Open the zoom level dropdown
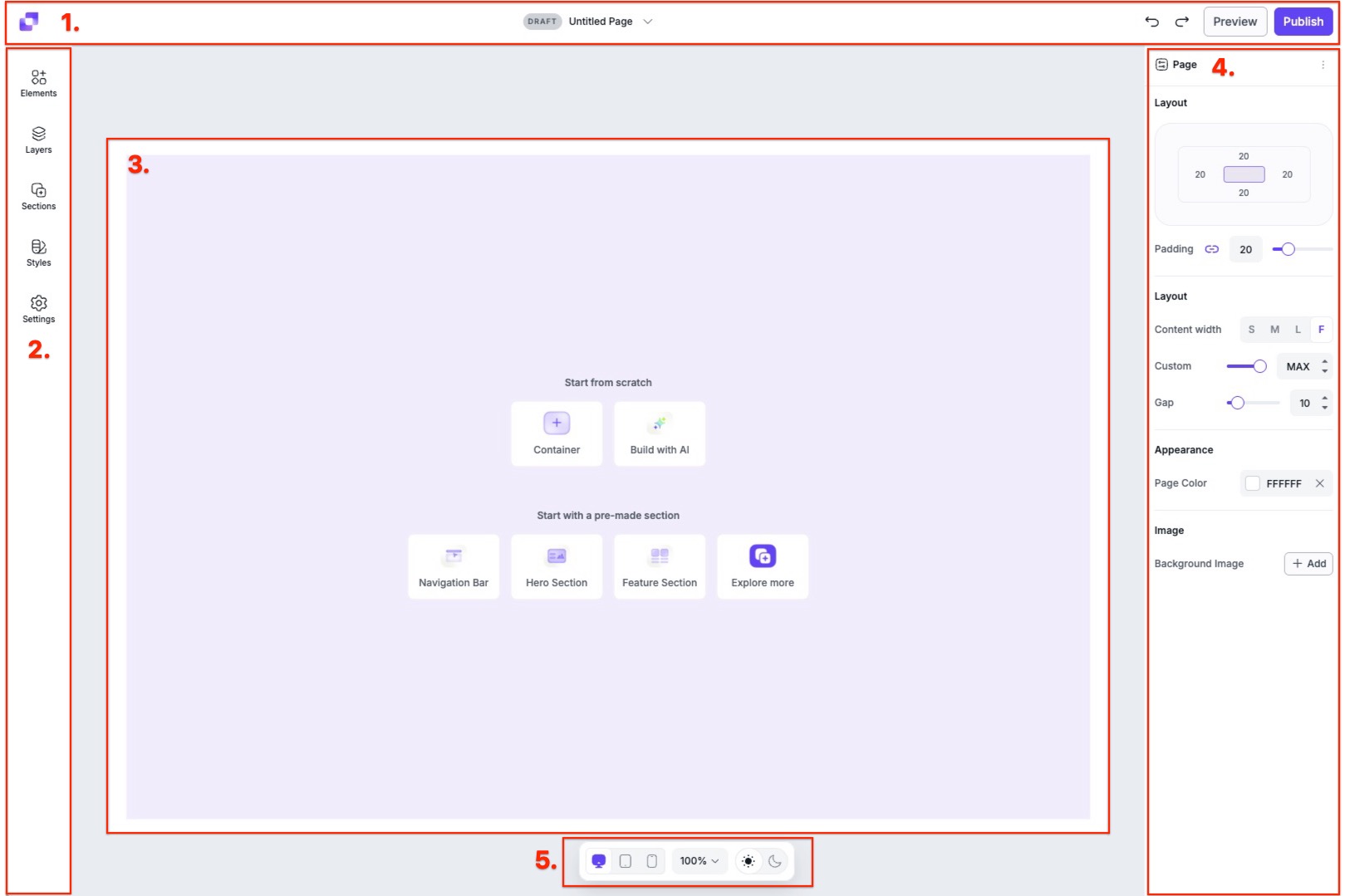The width and height of the screenshot is (1345, 896). click(699, 861)
